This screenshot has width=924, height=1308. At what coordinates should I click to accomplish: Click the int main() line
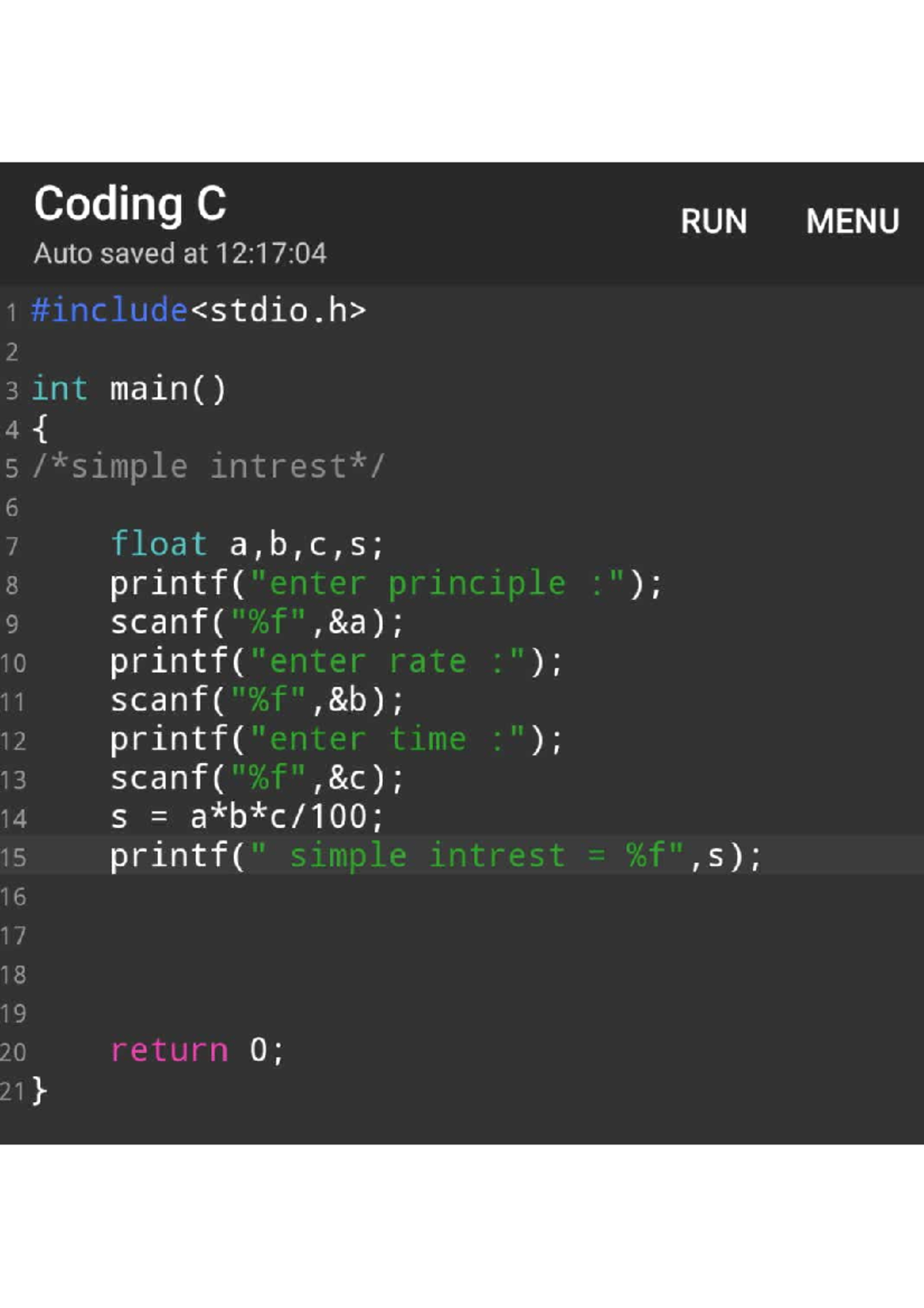(x=129, y=388)
